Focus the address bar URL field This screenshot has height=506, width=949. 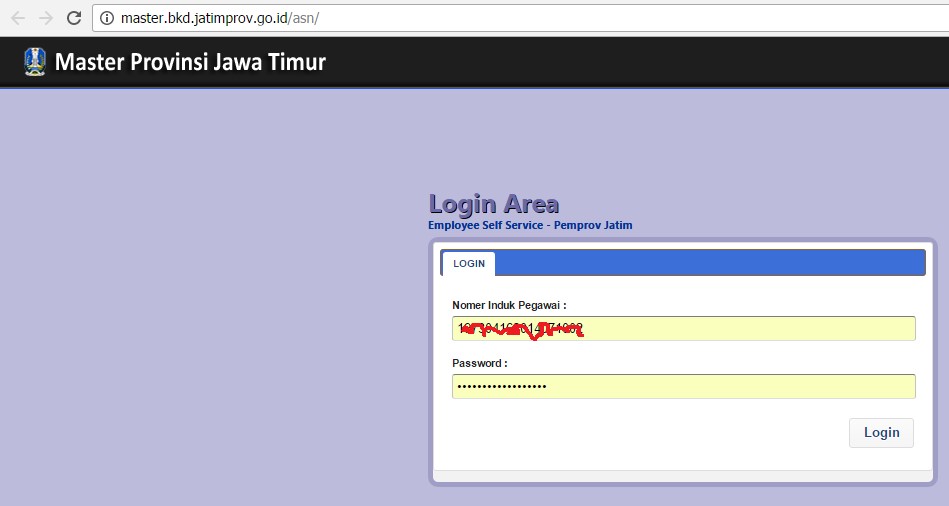(x=520, y=18)
